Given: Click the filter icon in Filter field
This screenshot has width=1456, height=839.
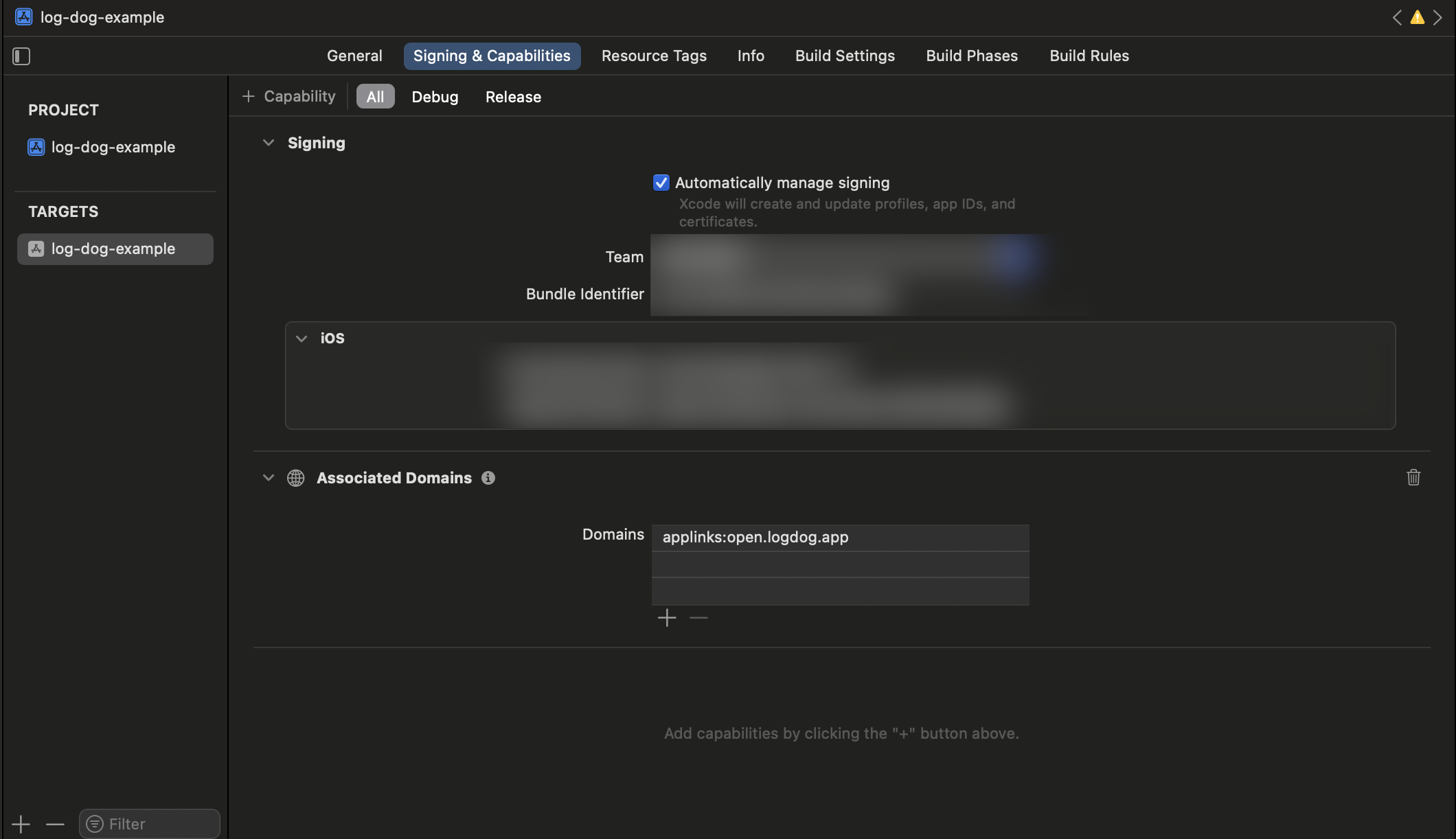Looking at the screenshot, I should click(x=95, y=824).
